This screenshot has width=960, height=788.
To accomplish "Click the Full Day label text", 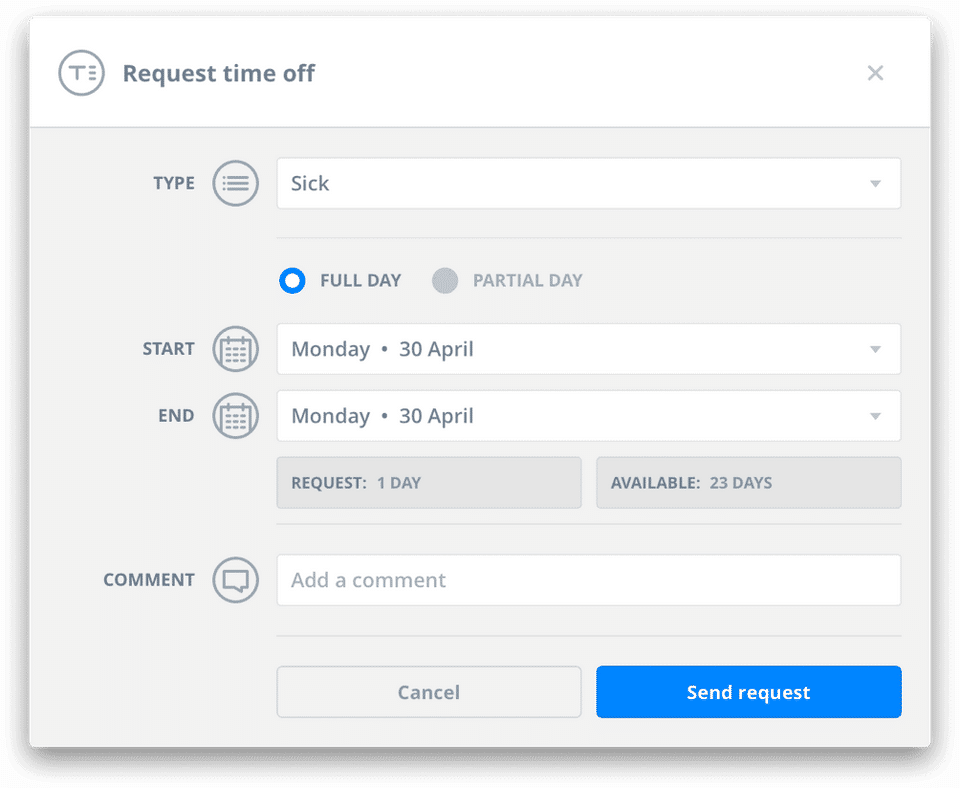I will point(360,281).
